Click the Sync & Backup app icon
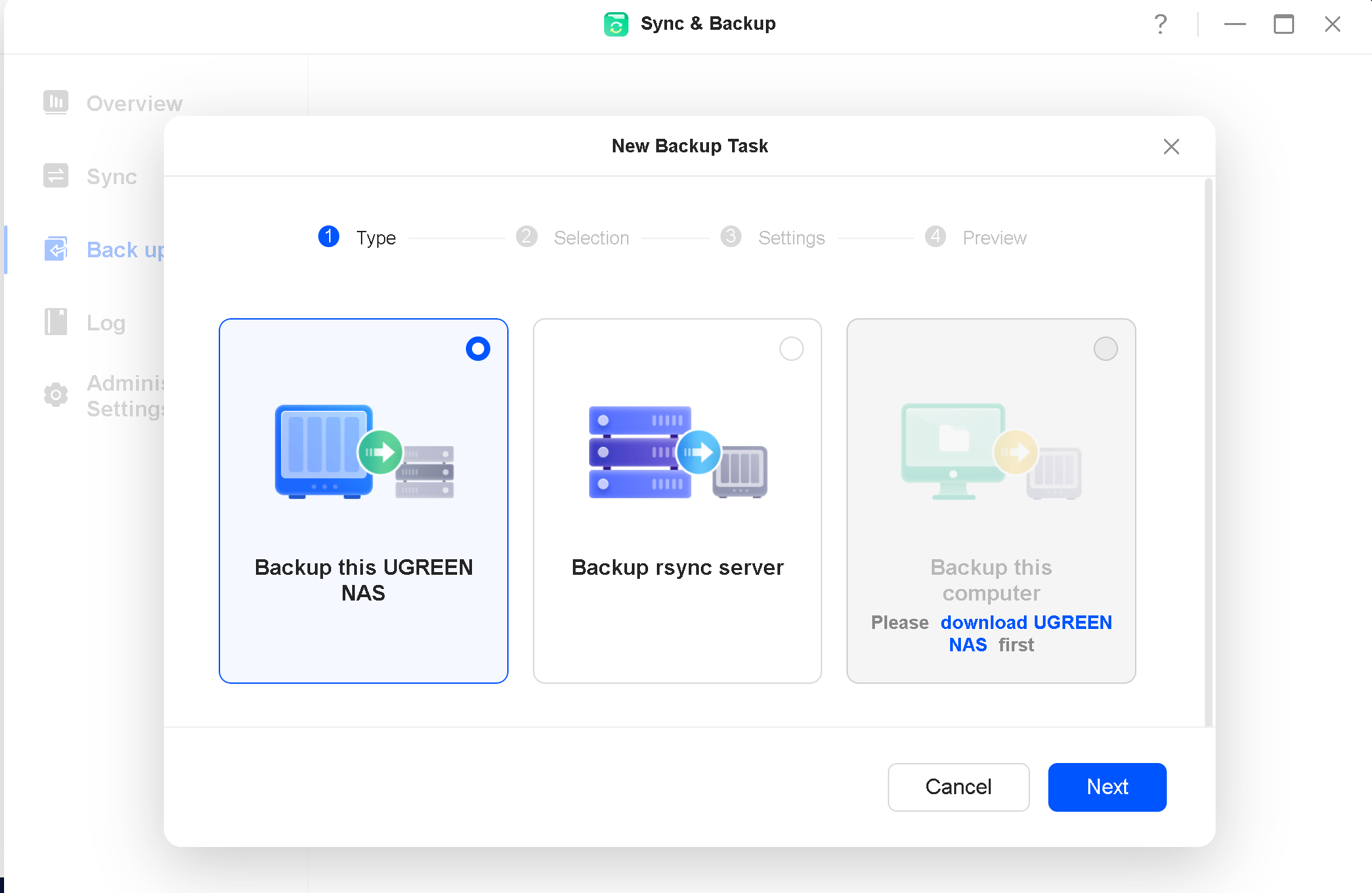Viewport: 1372px width, 893px height. [616, 24]
